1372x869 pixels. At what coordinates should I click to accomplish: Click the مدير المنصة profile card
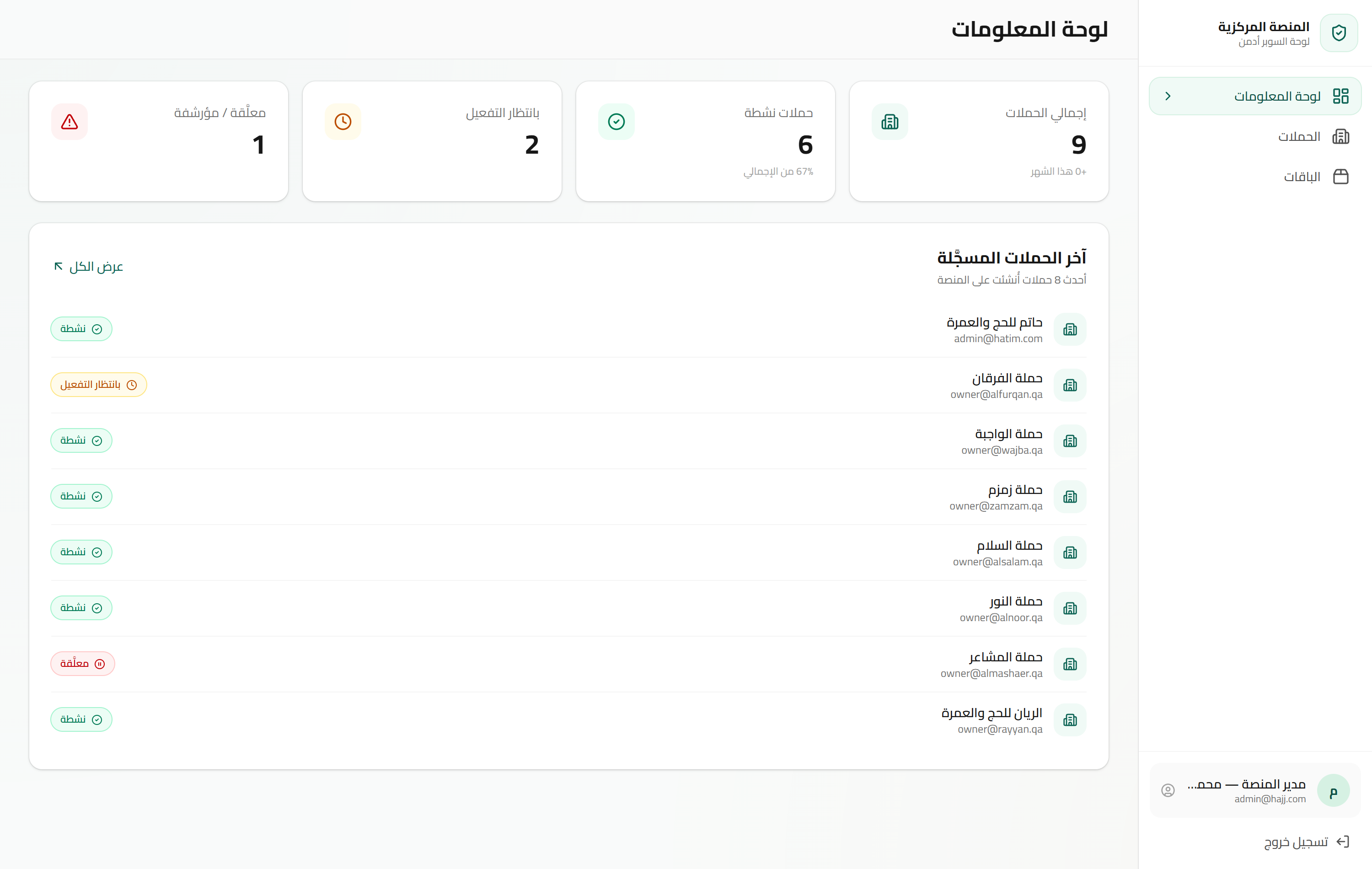point(1255,790)
